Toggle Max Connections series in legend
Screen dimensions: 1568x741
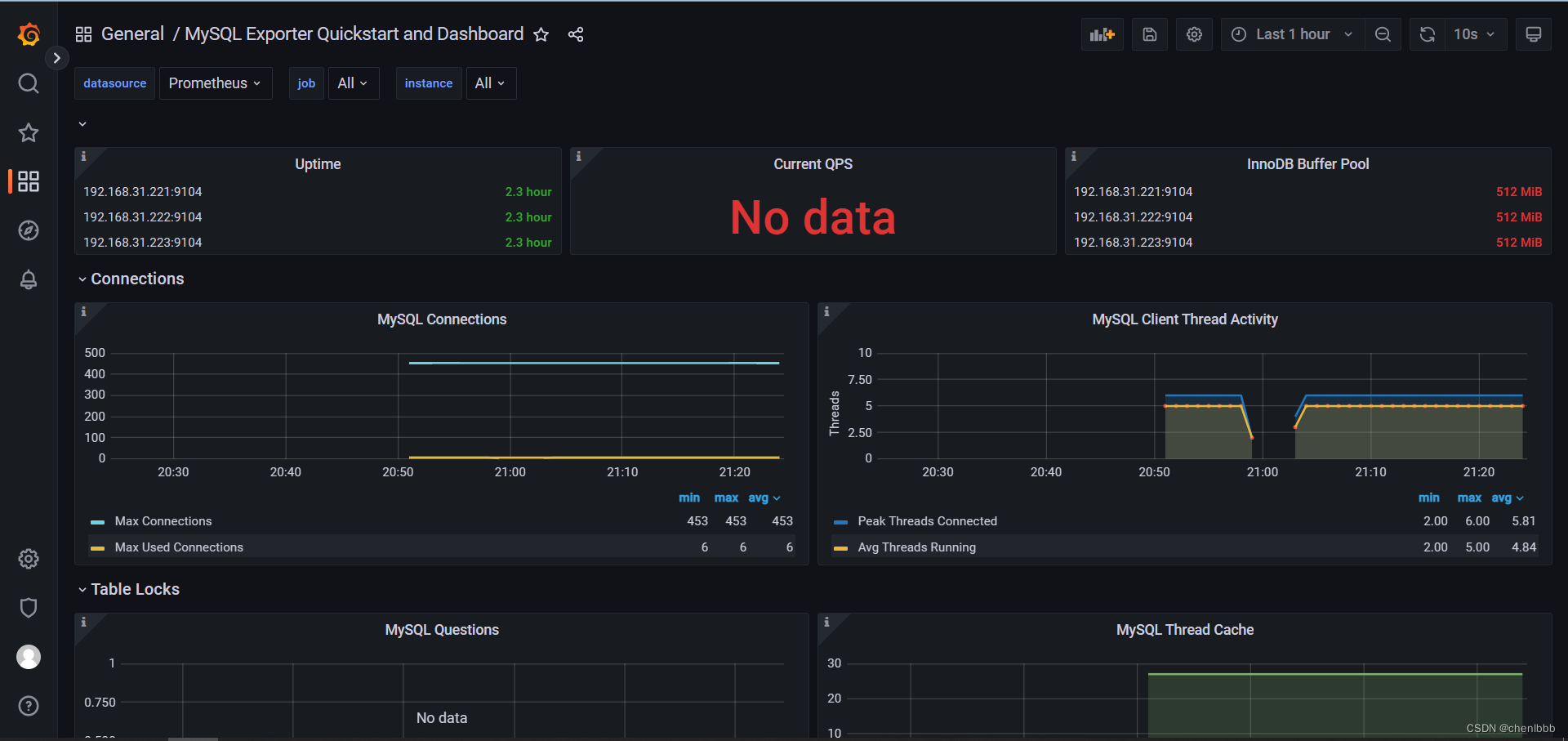pos(163,521)
